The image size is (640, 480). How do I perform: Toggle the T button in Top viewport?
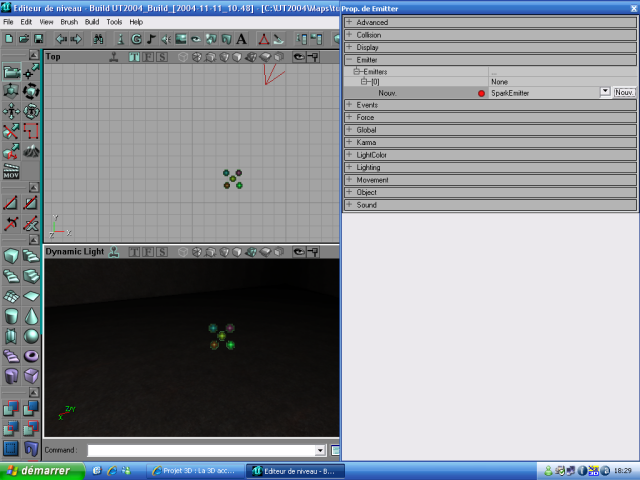pyautogui.click(x=133, y=57)
